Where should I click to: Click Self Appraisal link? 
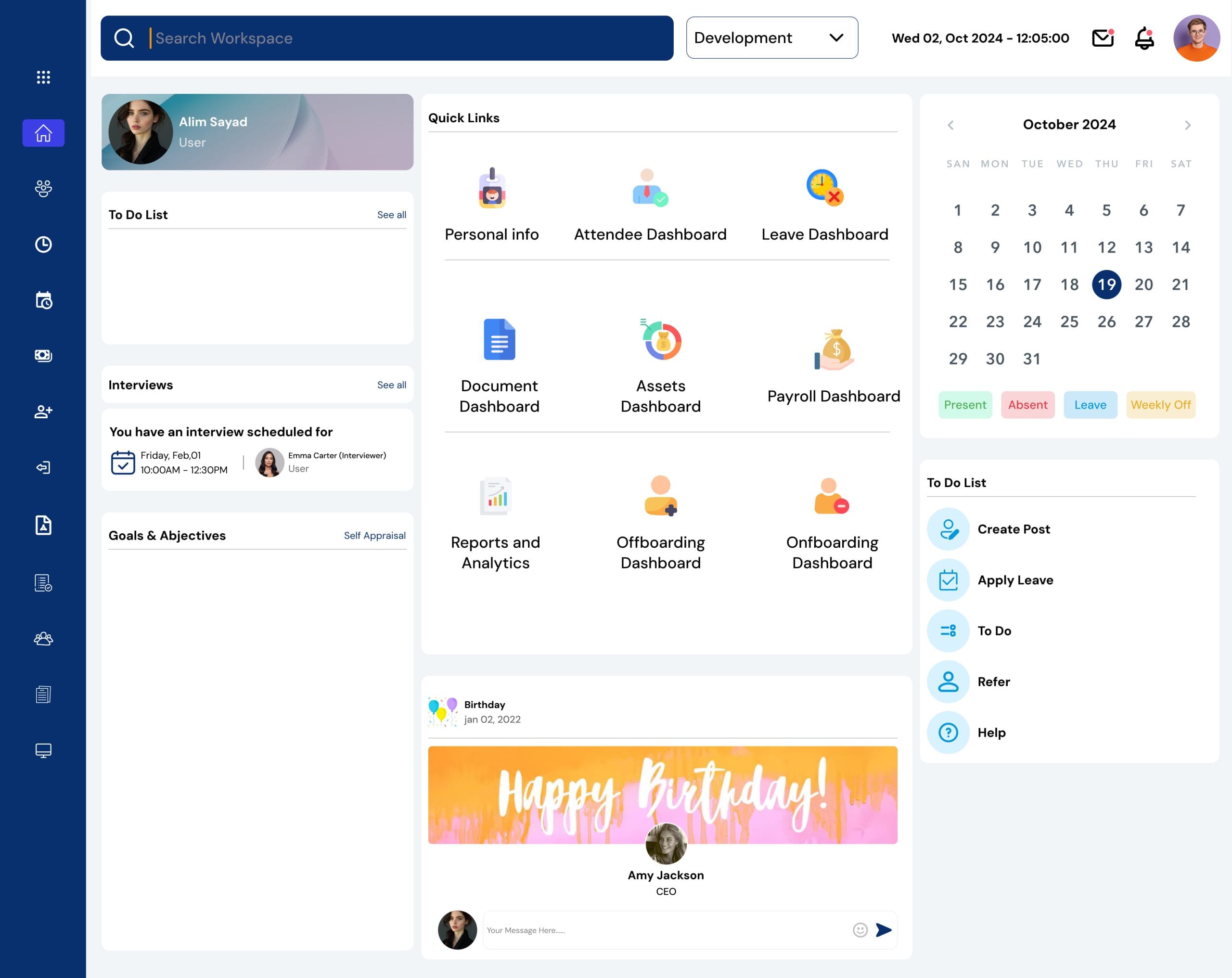pyautogui.click(x=374, y=536)
